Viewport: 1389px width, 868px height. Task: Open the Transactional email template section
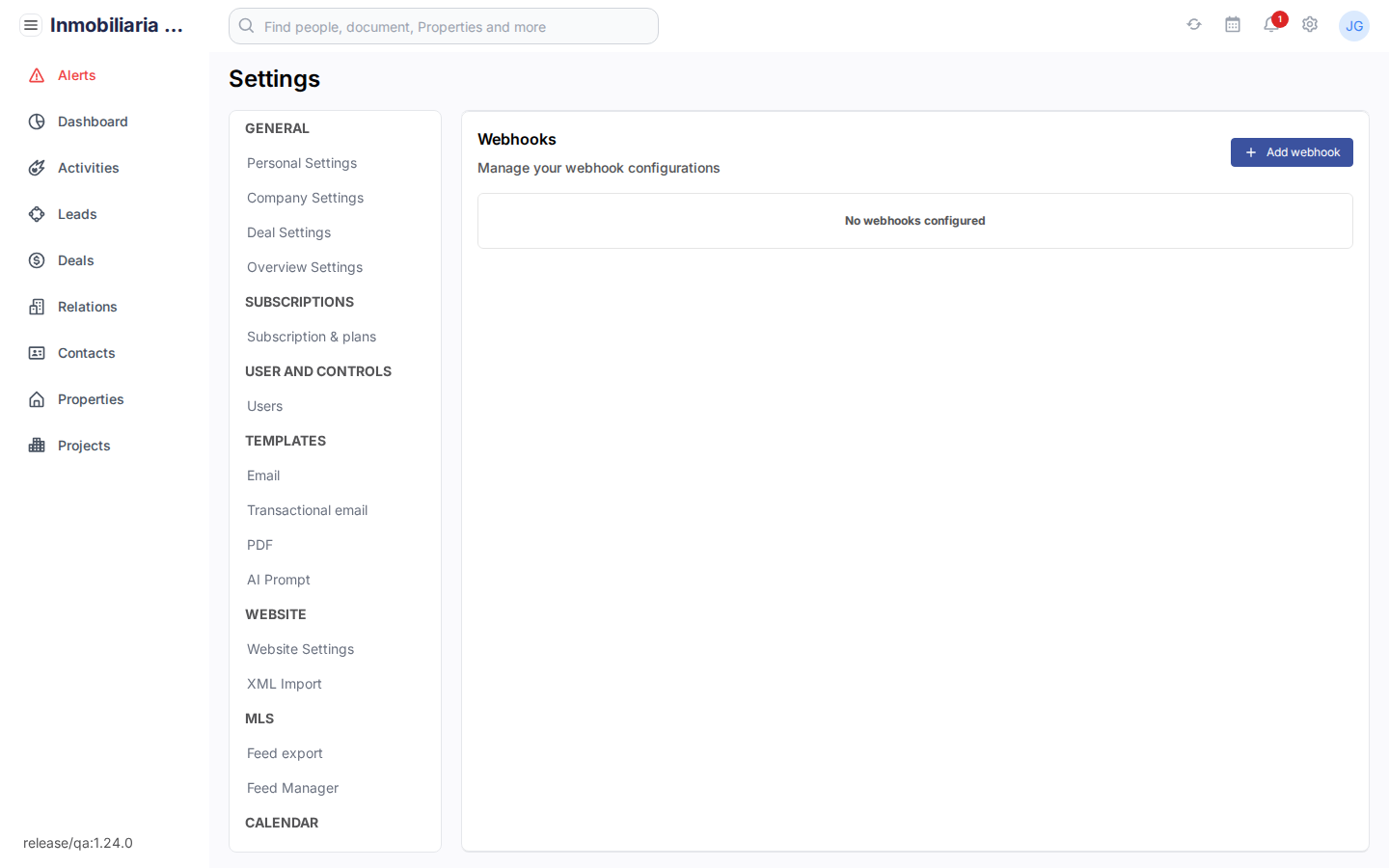pos(307,510)
